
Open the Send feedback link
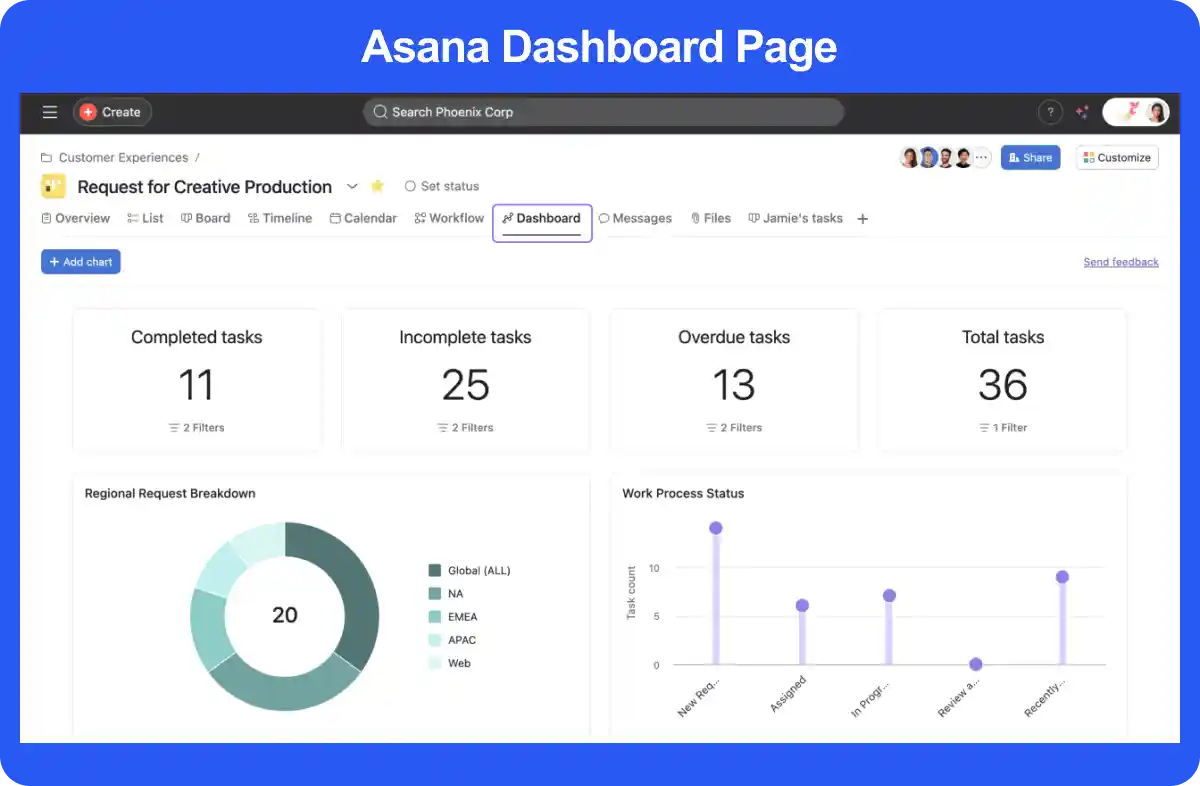(1121, 262)
